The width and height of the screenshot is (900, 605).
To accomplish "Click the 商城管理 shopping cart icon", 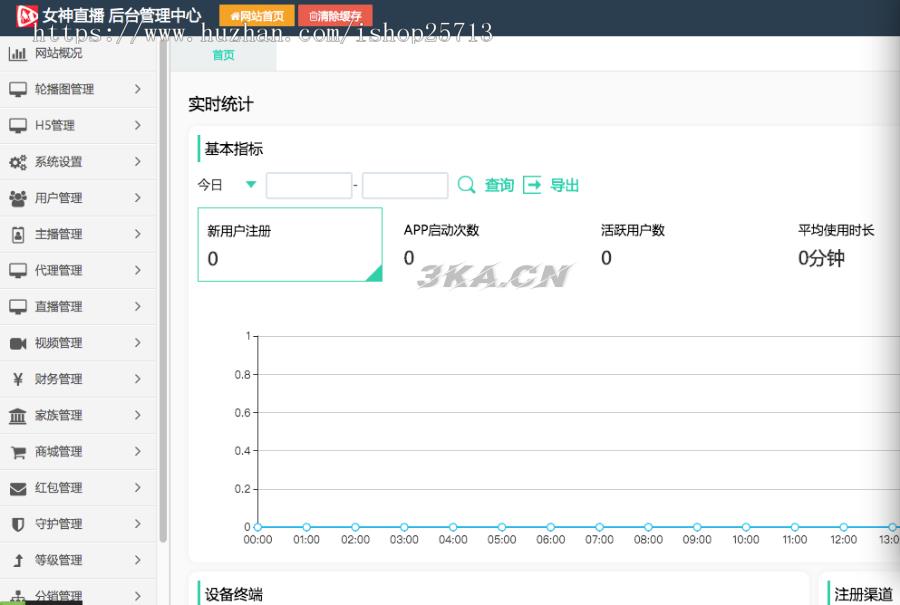I will coord(17,452).
